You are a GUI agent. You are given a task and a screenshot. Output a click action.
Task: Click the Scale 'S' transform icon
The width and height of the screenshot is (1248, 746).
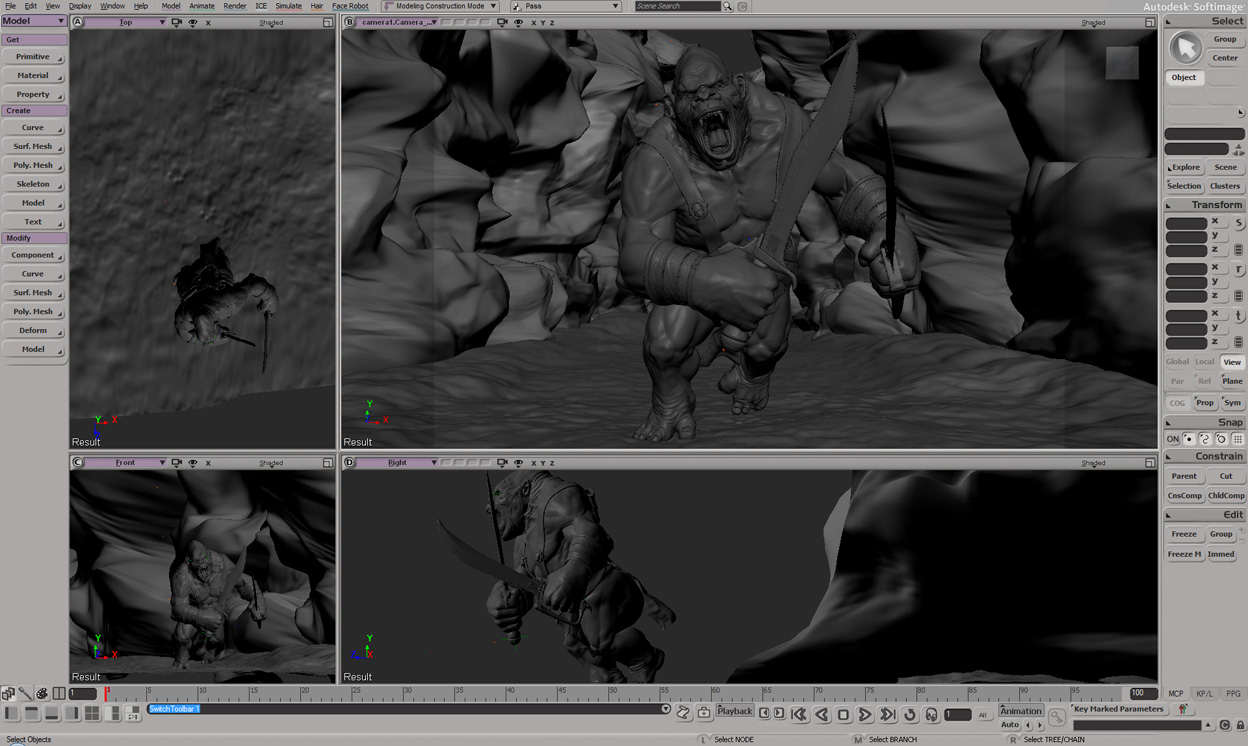1238,223
